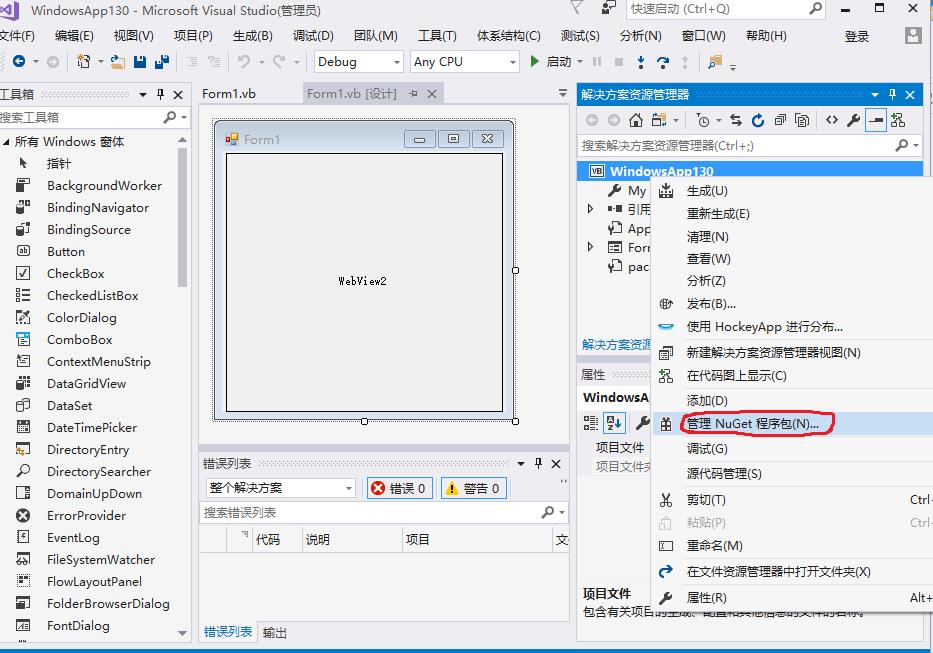Click the toolbox vertical scrollbar
The height and width of the screenshot is (653, 933).
182,218
